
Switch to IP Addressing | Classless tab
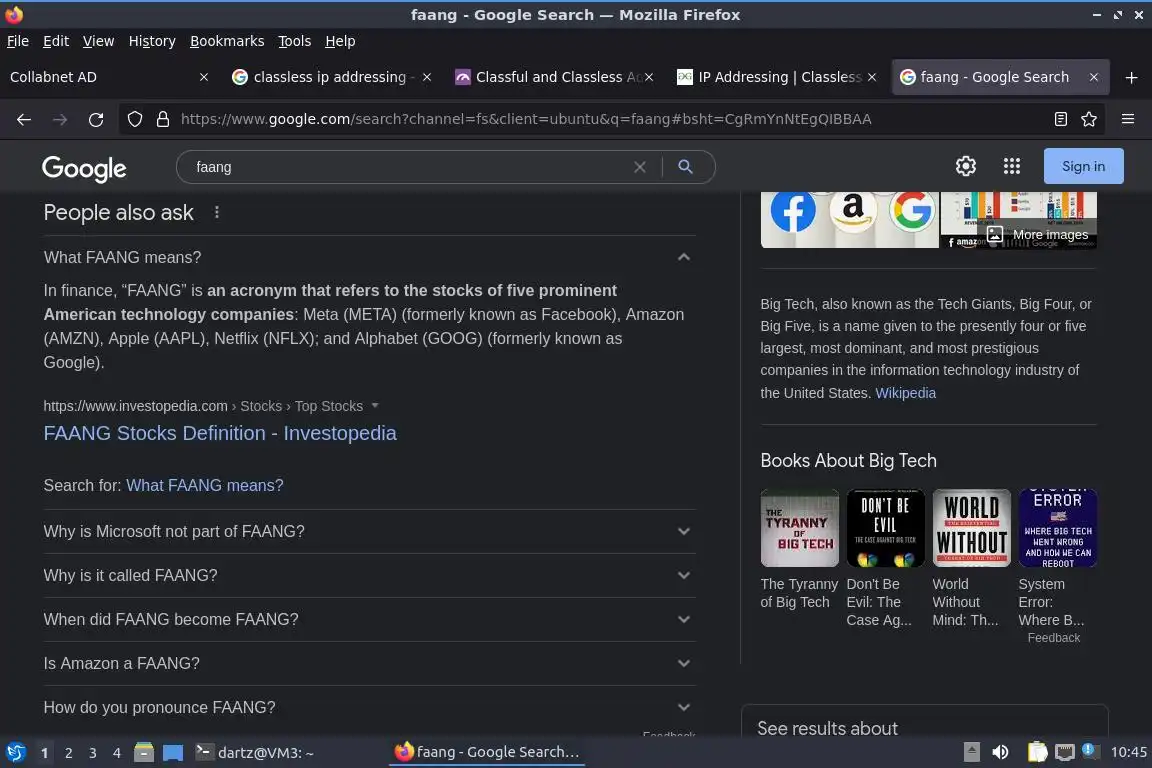775,77
